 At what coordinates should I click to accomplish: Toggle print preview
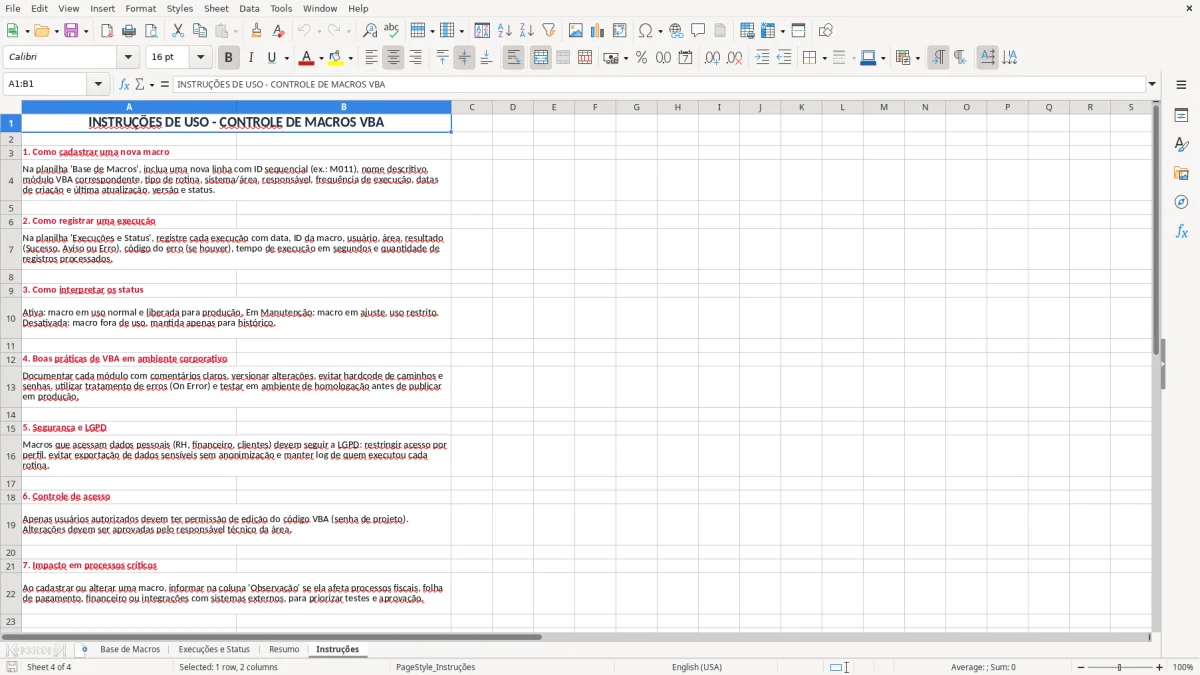point(151,31)
